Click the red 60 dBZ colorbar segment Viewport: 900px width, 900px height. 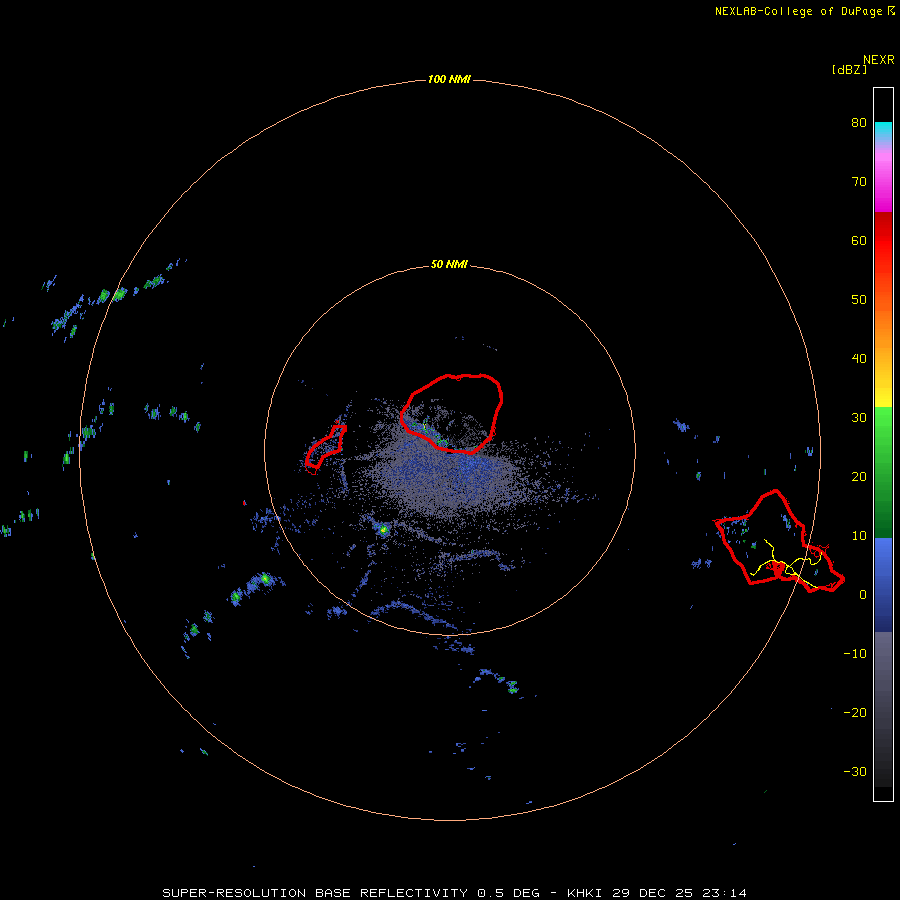coord(883,241)
